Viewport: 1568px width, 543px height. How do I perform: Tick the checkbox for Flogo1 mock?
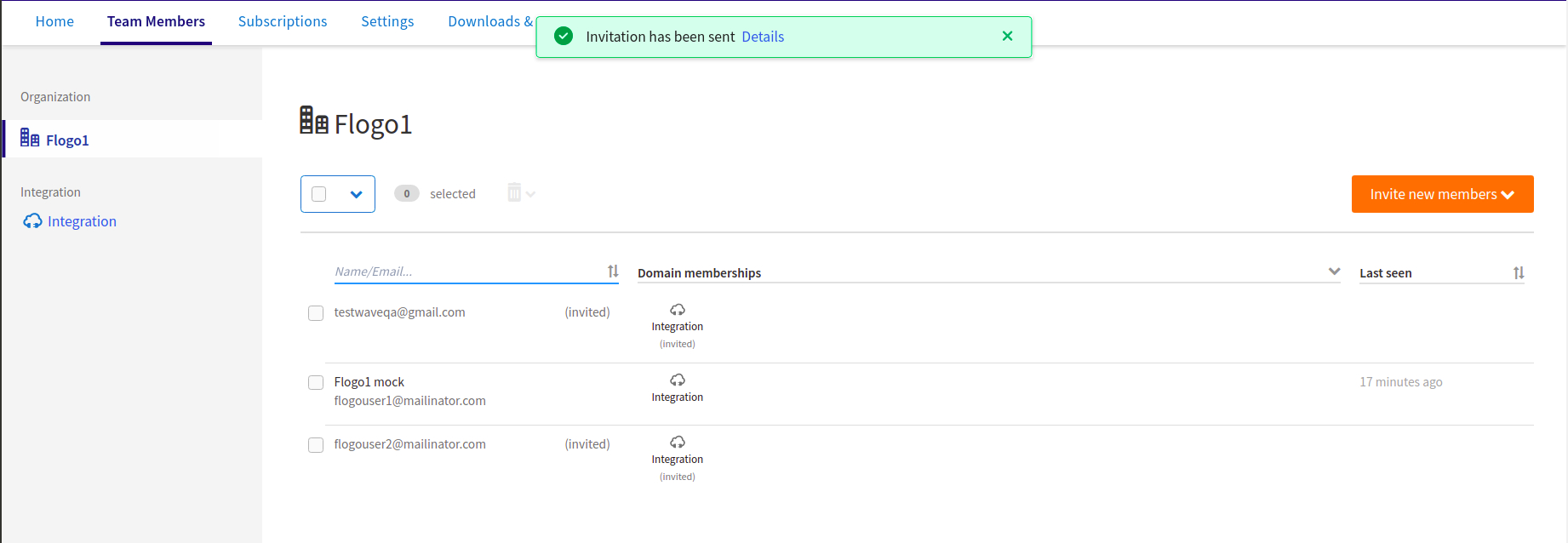point(316,383)
